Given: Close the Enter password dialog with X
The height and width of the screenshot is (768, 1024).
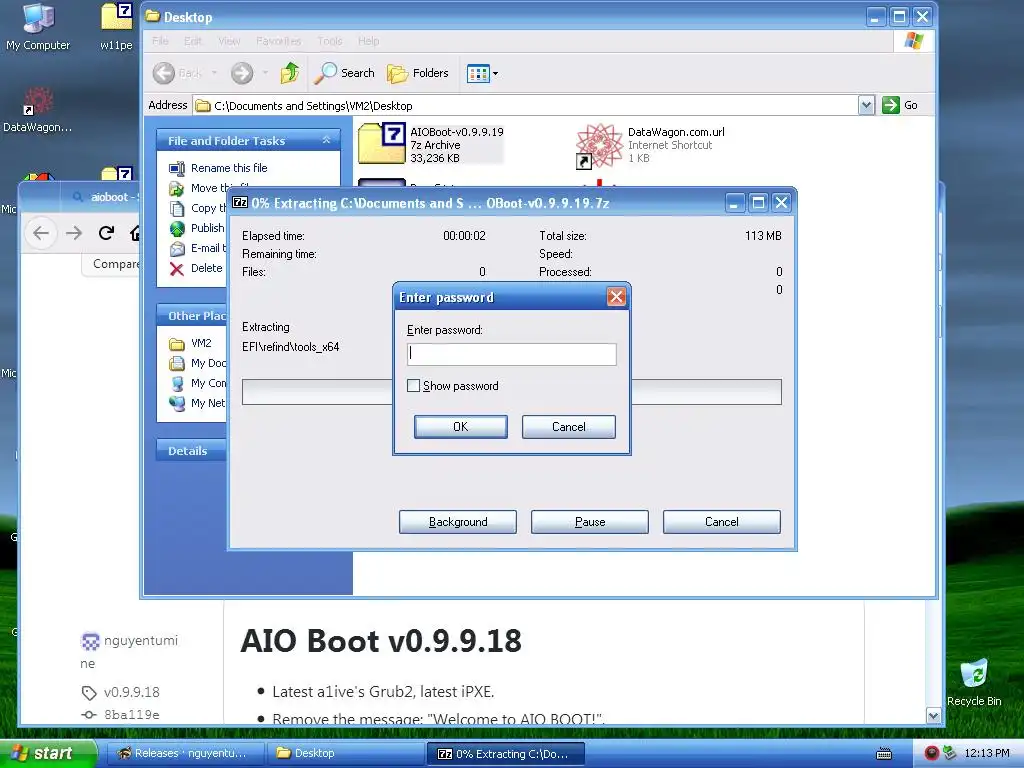Looking at the screenshot, I should 616,297.
